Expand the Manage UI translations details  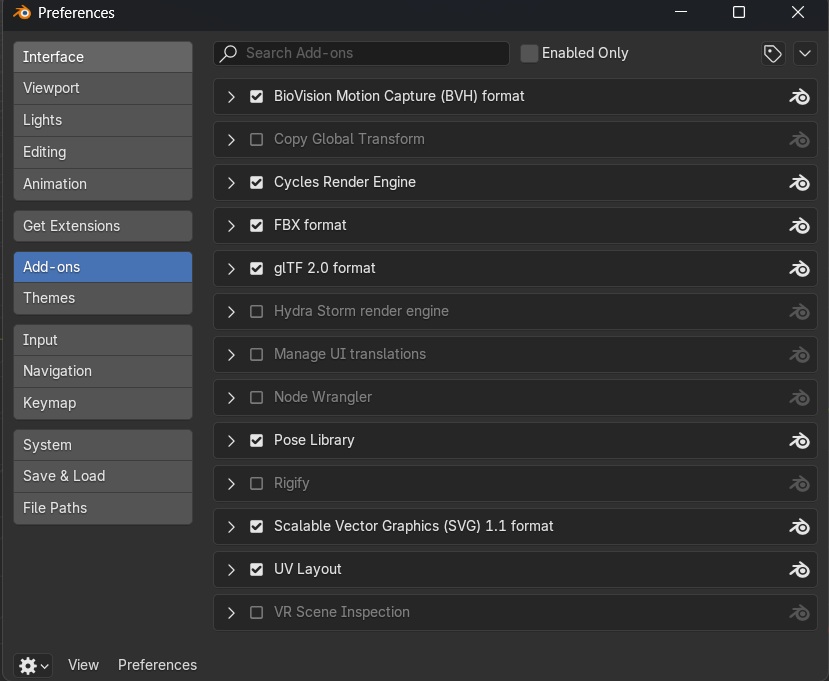point(231,354)
